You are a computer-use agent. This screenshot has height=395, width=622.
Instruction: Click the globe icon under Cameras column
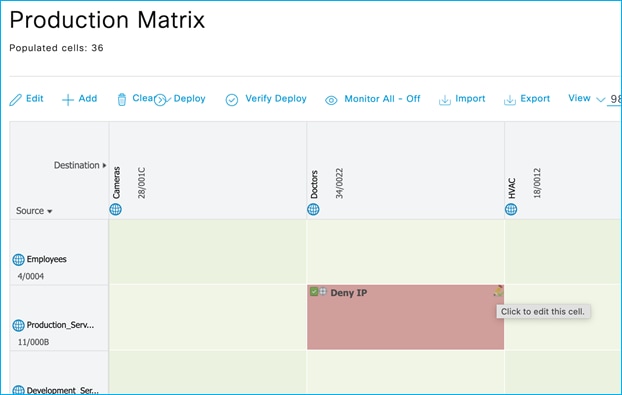(x=115, y=209)
